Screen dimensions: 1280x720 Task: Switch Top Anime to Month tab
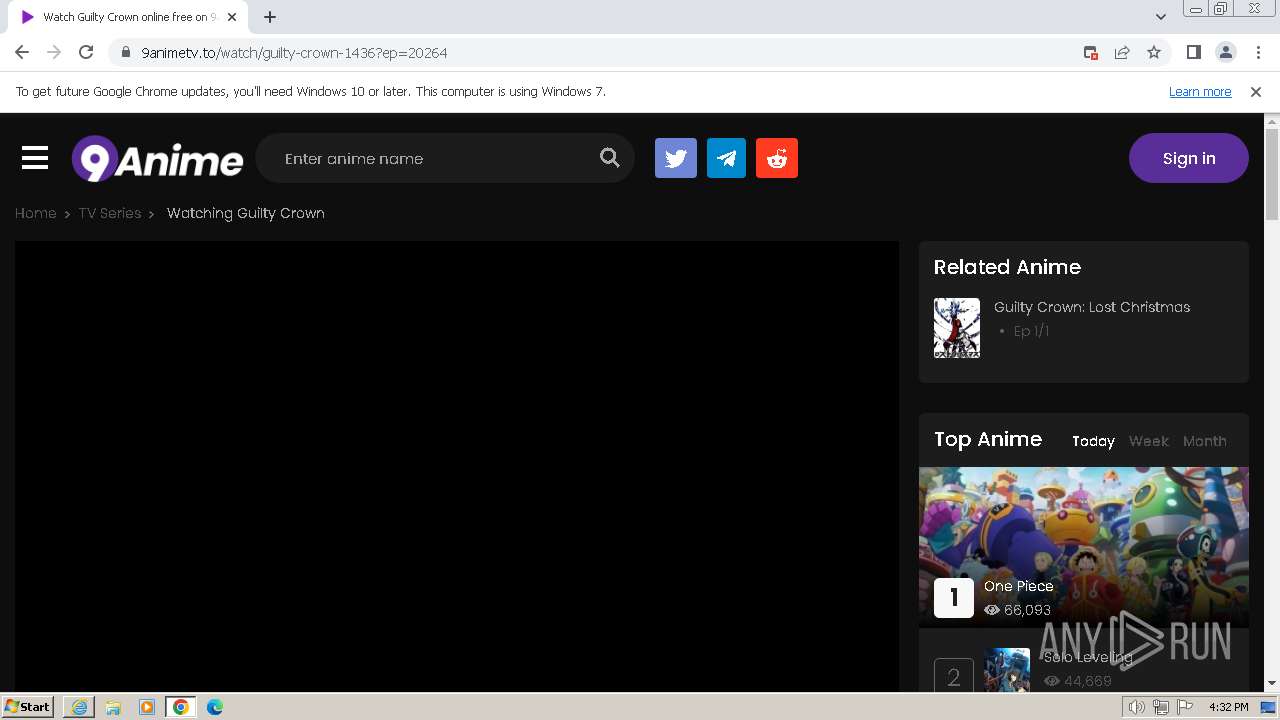pyautogui.click(x=1205, y=441)
